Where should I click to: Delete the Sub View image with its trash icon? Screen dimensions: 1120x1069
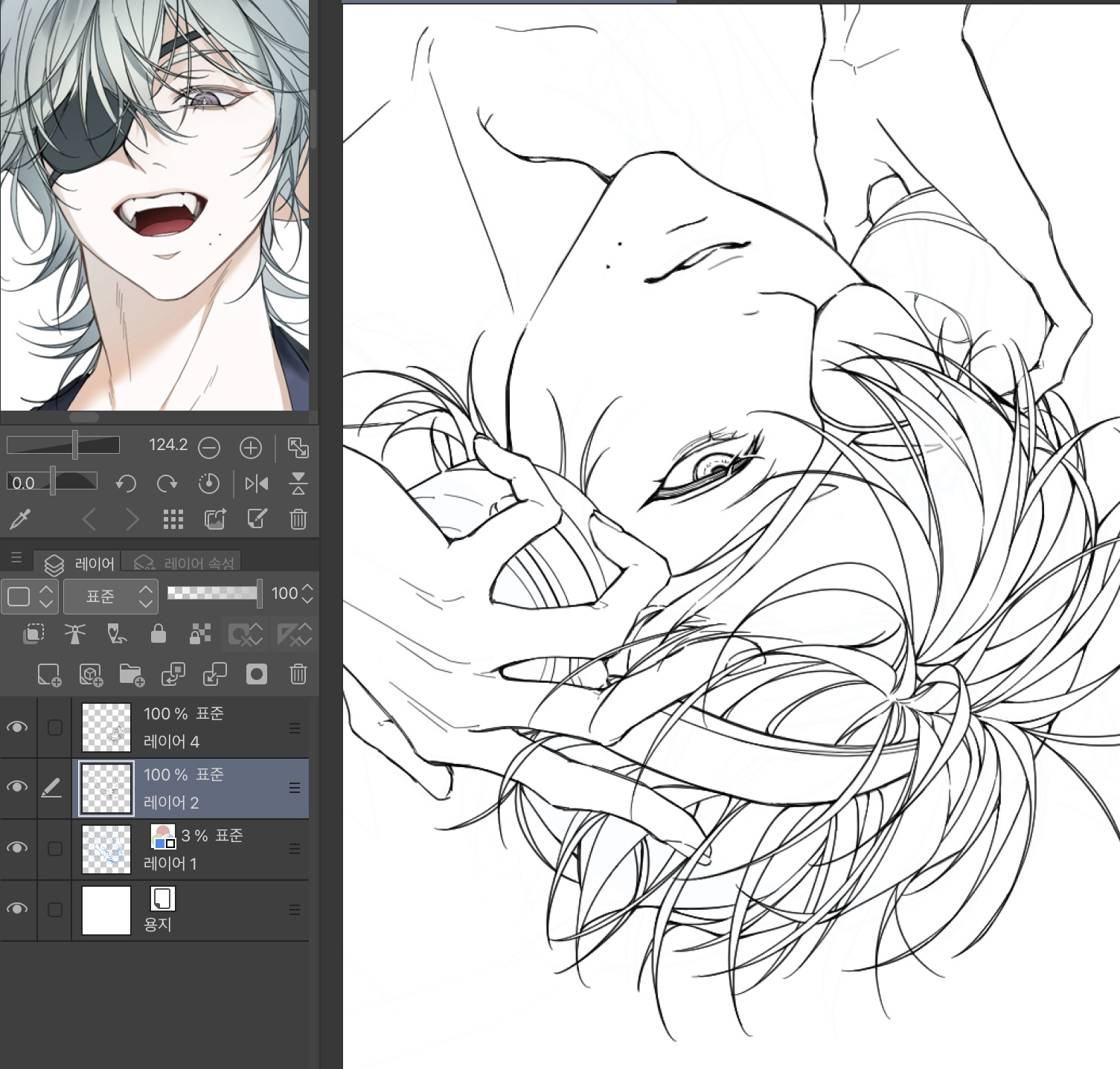pyautogui.click(x=298, y=519)
